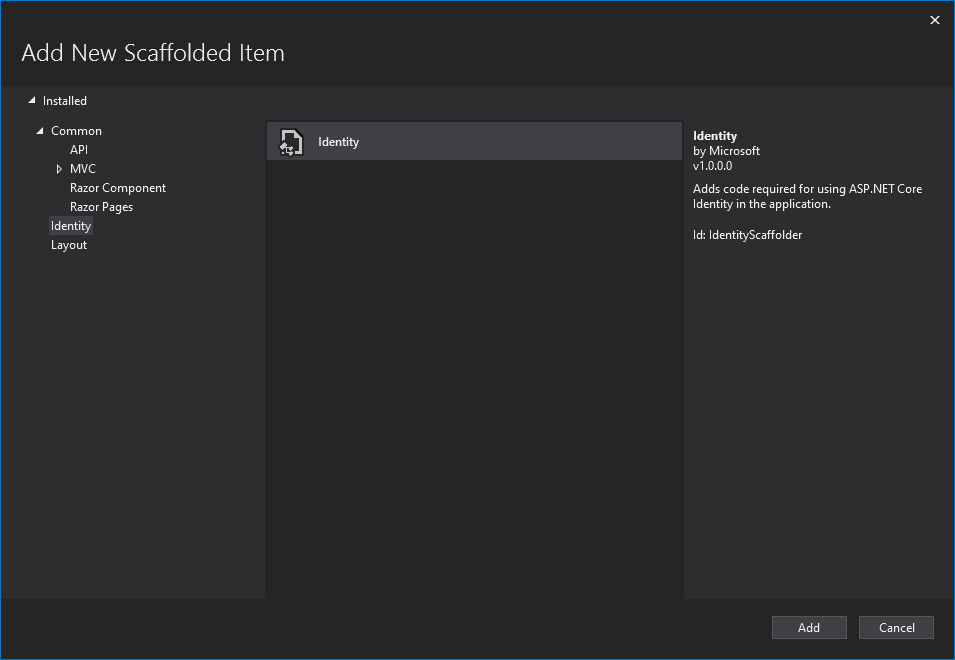Select Identity in the left category tree
955x660 pixels.
(71, 226)
